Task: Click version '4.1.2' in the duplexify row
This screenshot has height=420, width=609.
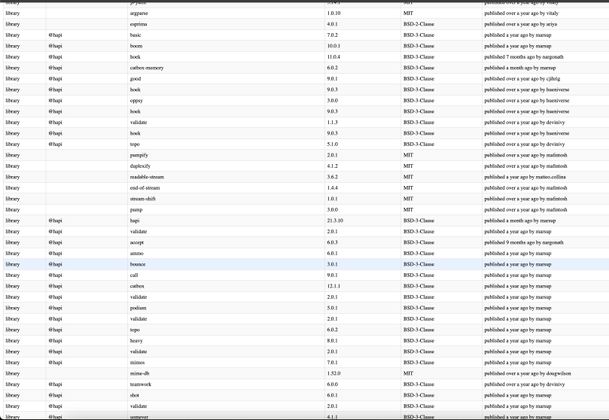Action: 332,166
